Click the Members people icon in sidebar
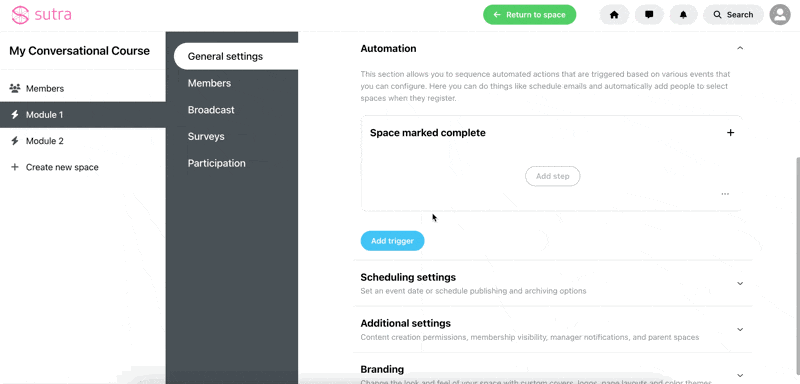Image resolution: width=800 pixels, height=384 pixels. pos(15,88)
